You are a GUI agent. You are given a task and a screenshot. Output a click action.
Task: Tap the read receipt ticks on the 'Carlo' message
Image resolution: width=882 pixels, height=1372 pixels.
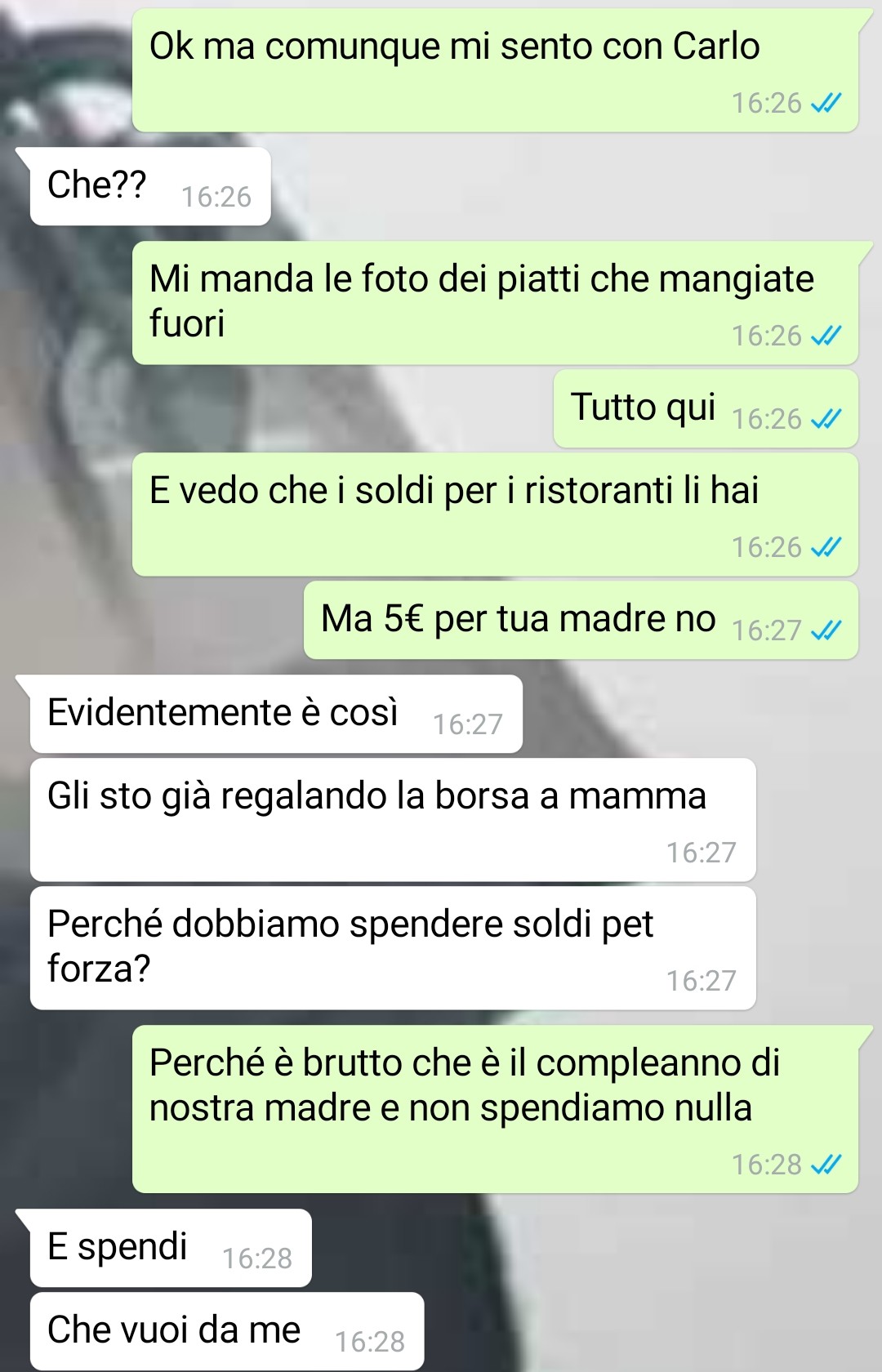pos(826,104)
